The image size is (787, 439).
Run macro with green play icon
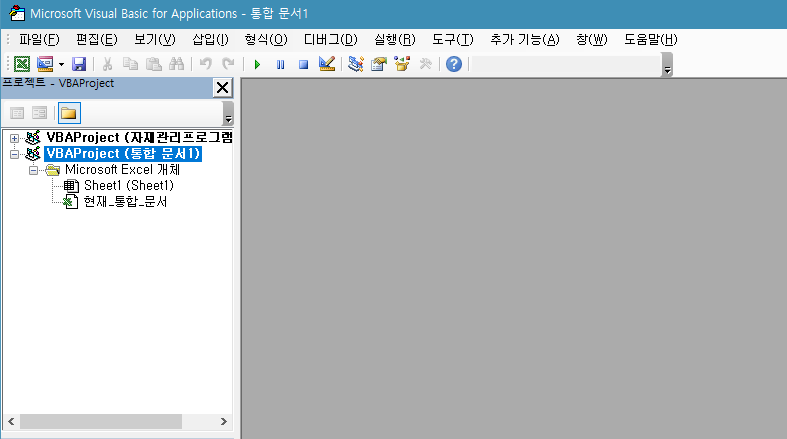click(x=257, y=64)
